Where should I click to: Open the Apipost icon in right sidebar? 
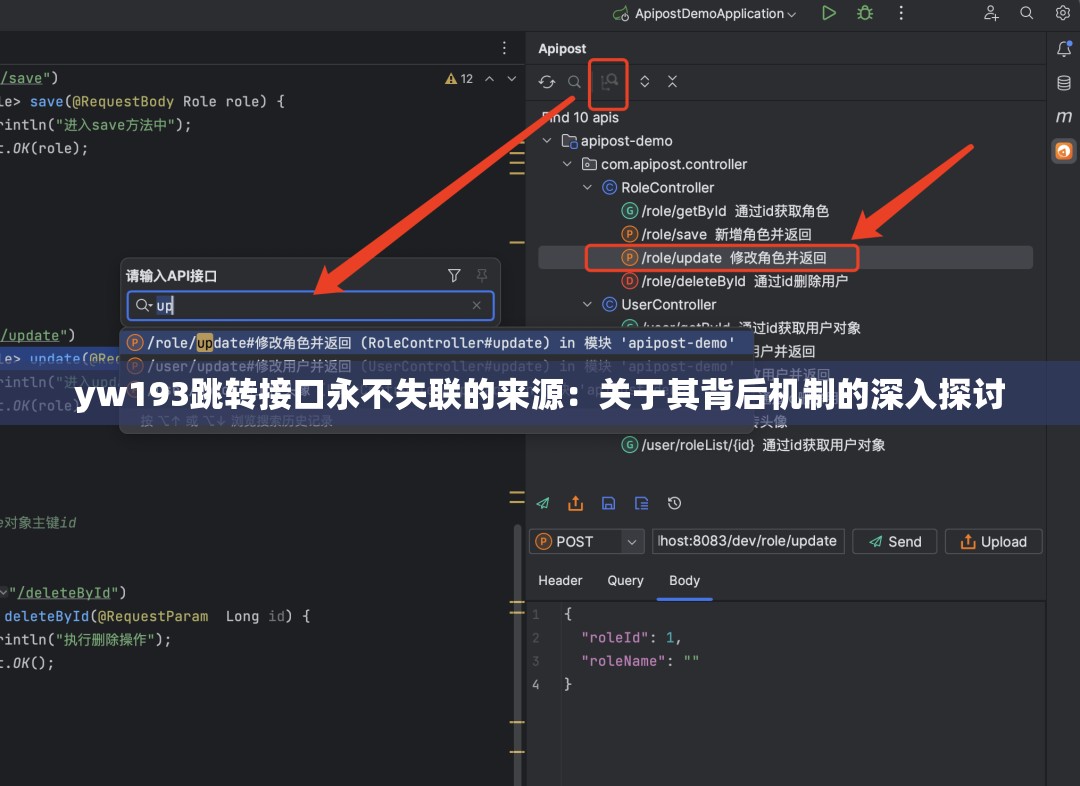click(x=1063, y=151)
